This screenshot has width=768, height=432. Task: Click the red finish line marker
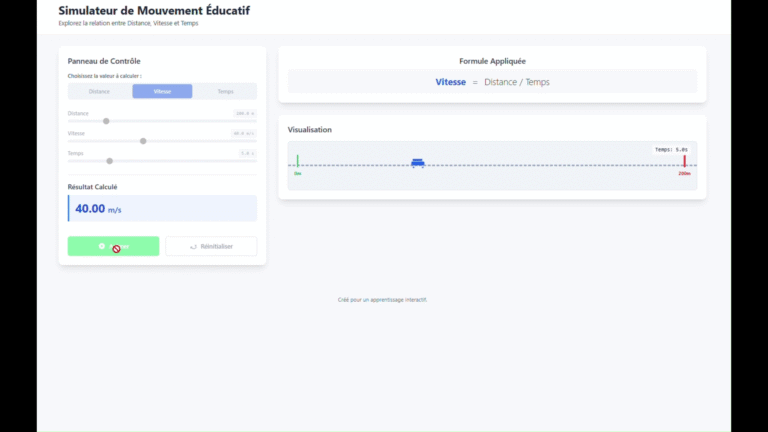684,161
